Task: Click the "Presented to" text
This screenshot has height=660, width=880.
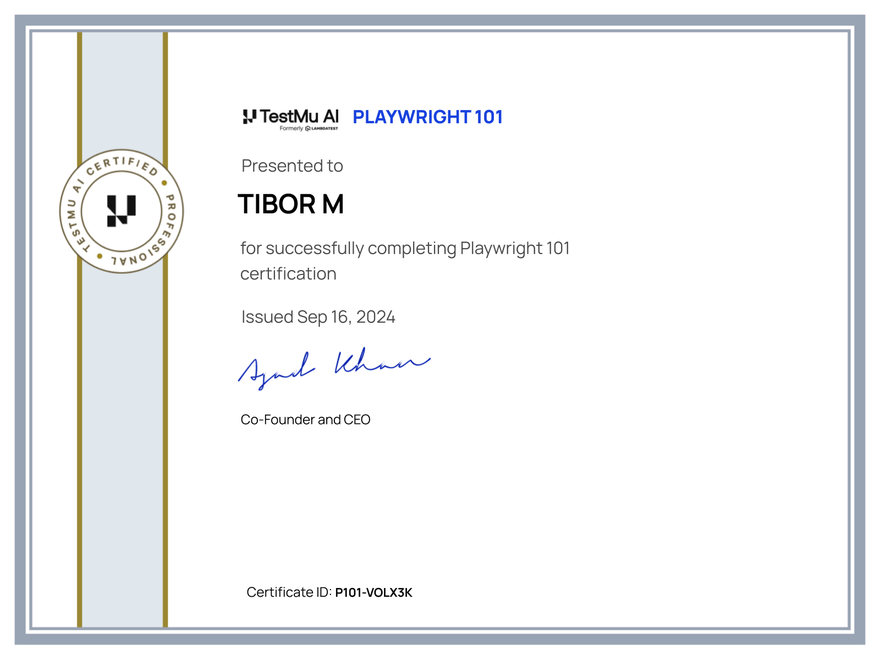Action: click(x=292, y=166)
